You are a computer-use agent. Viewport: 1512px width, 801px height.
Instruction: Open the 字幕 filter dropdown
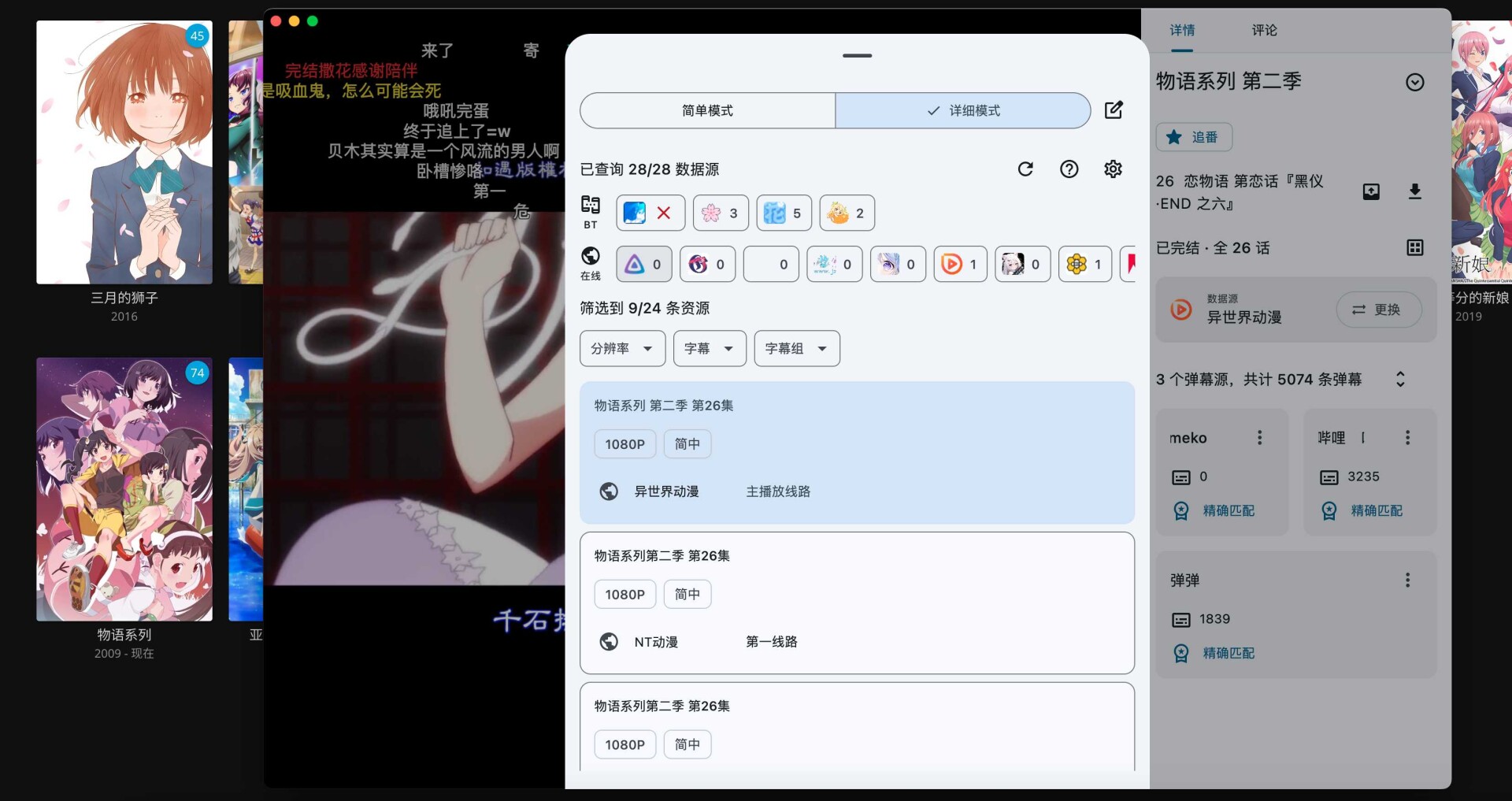point(710,348)
